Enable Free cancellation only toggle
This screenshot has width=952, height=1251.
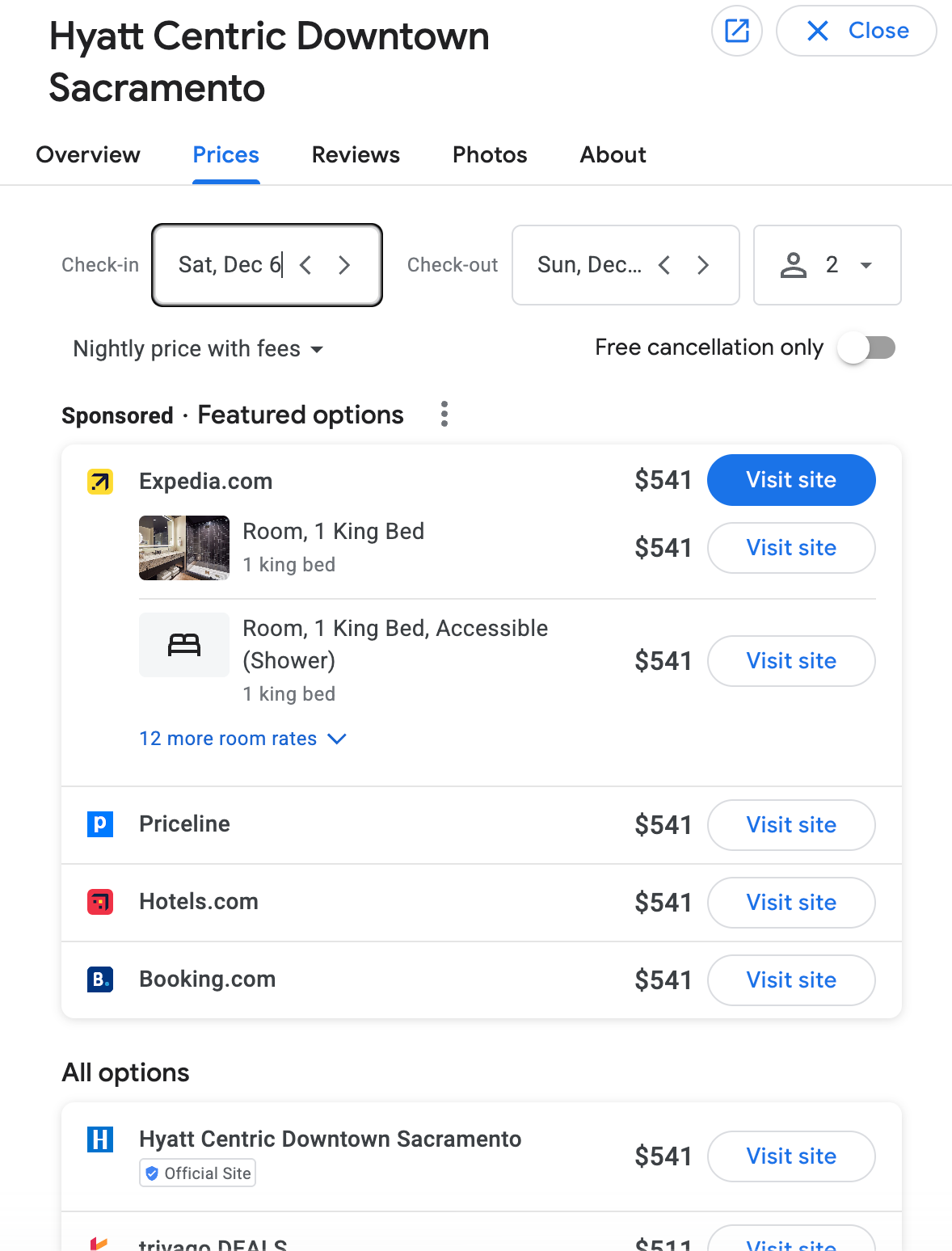866,347
